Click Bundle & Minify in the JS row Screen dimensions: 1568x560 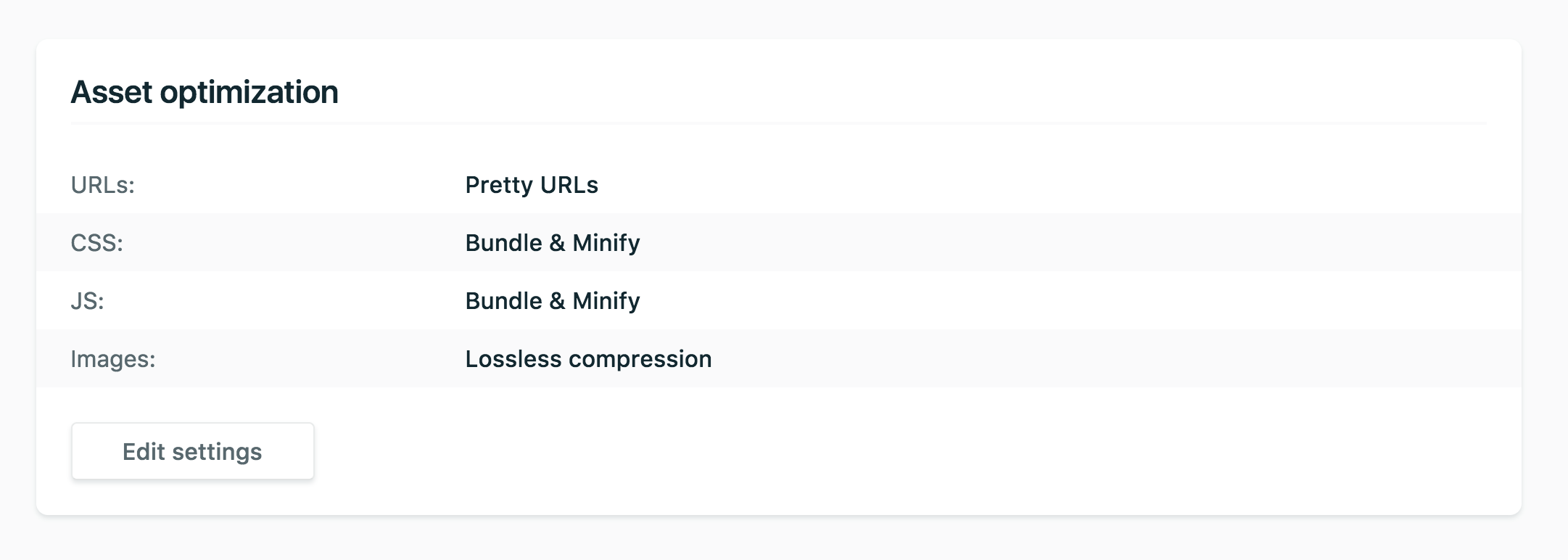[553, 301]
